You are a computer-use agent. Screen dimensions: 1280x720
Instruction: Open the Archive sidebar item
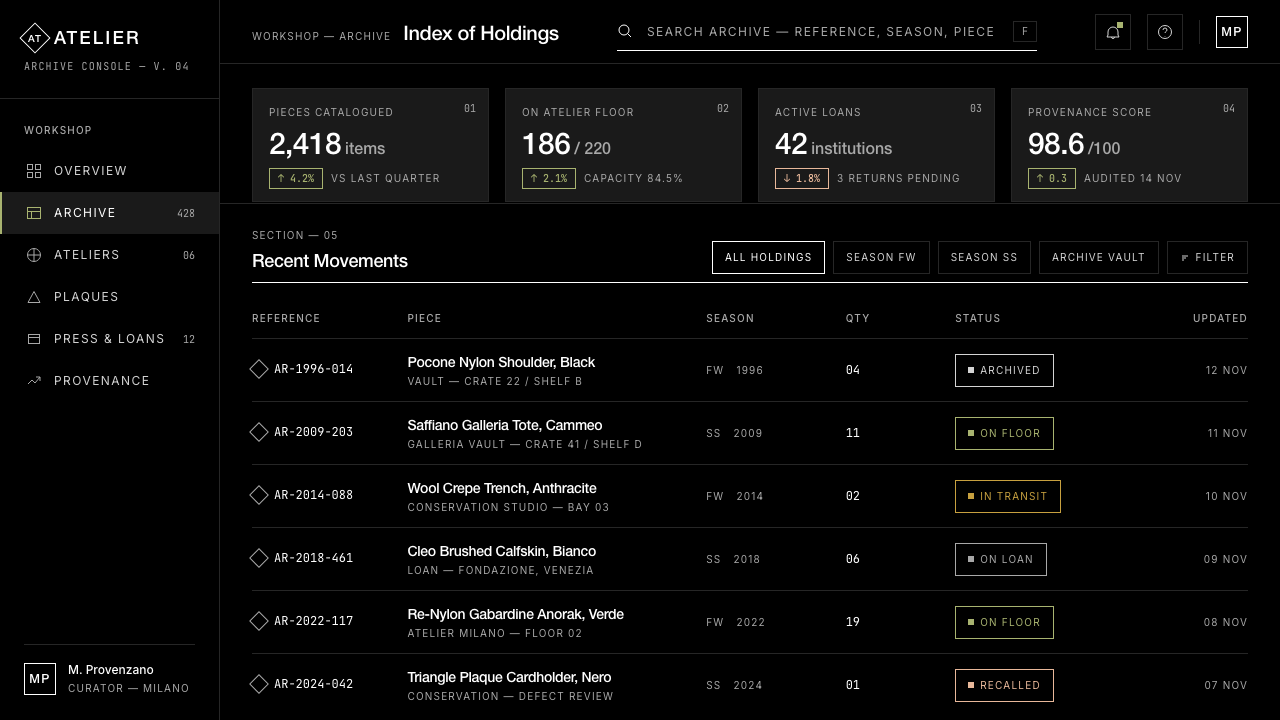pos(109,213)
